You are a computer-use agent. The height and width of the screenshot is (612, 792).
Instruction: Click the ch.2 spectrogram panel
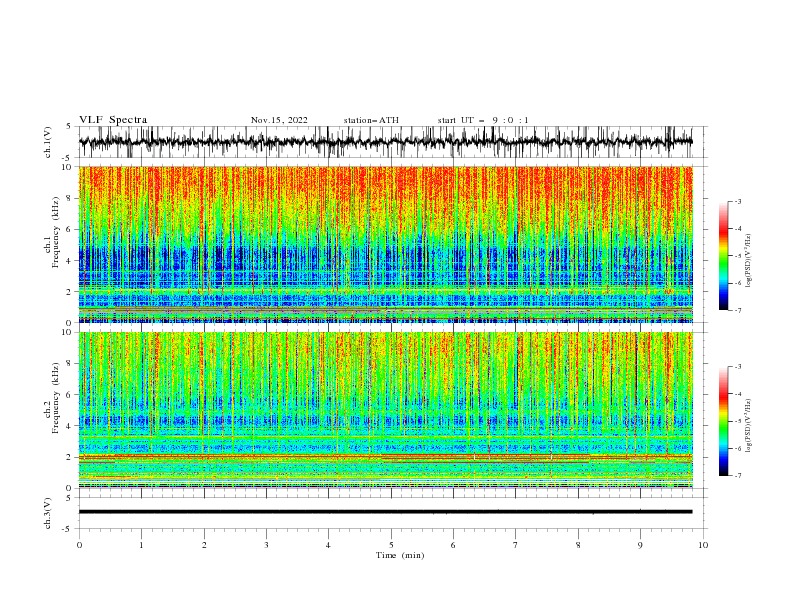385,410
